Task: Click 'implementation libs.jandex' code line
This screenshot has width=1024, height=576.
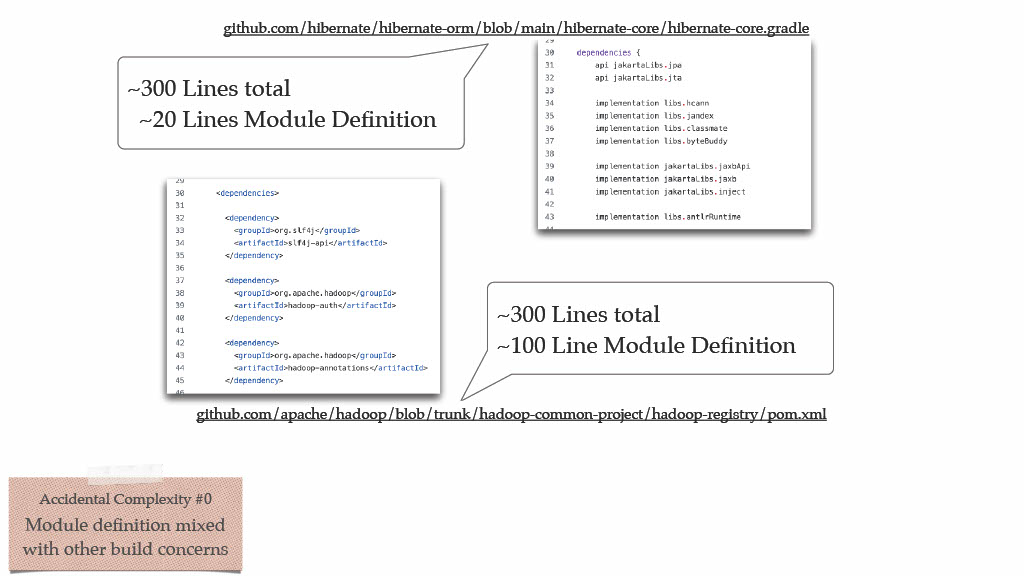Action: pos(654,116)
